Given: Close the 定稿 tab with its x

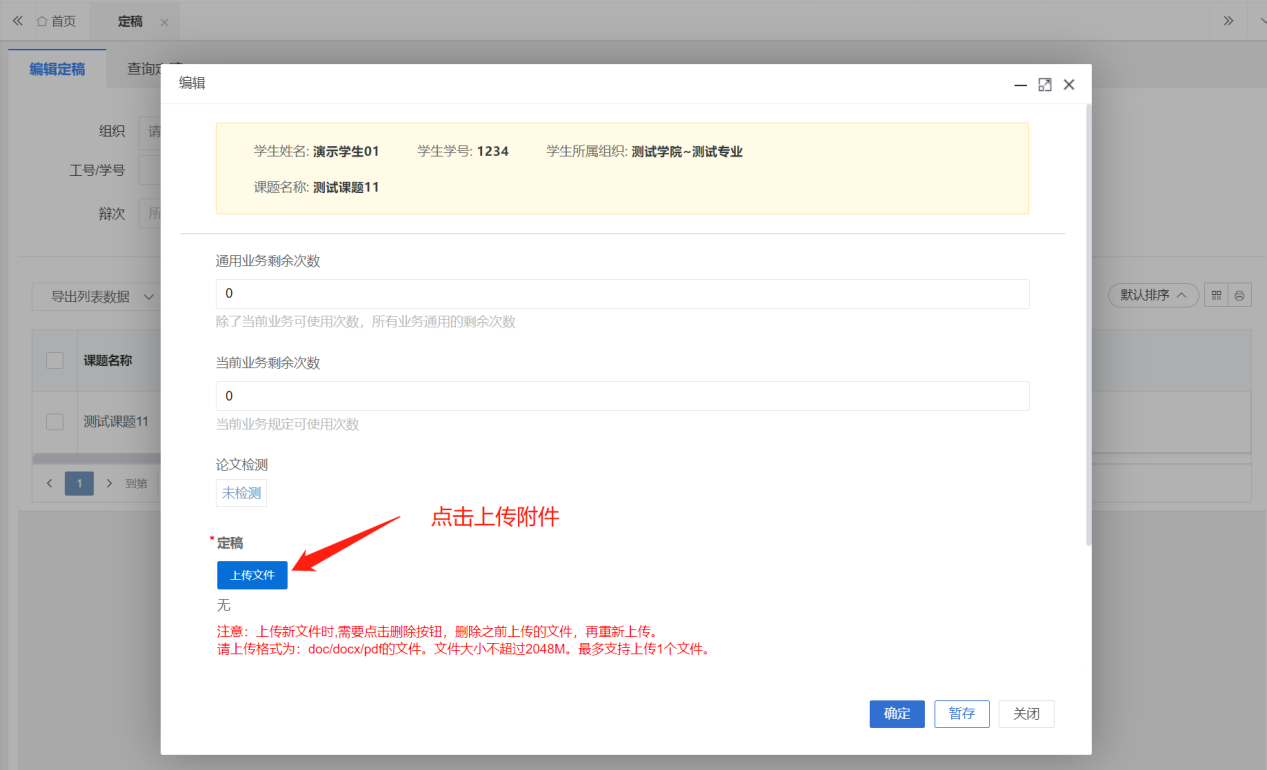Looking at the screenshot, I should 164,22.
